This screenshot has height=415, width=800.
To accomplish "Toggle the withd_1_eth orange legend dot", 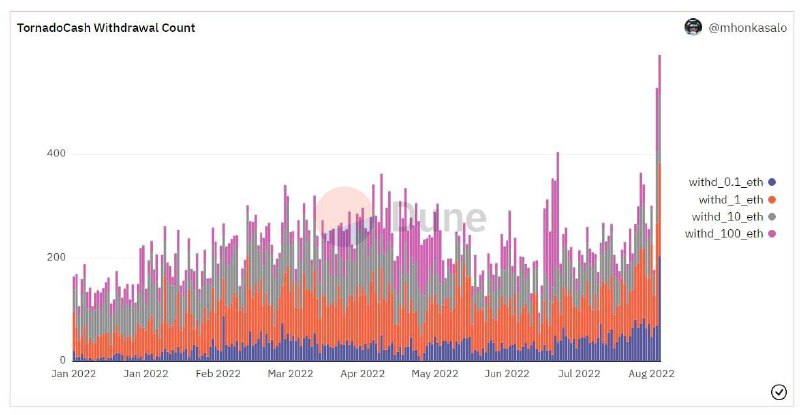I will tap(772, 200).
